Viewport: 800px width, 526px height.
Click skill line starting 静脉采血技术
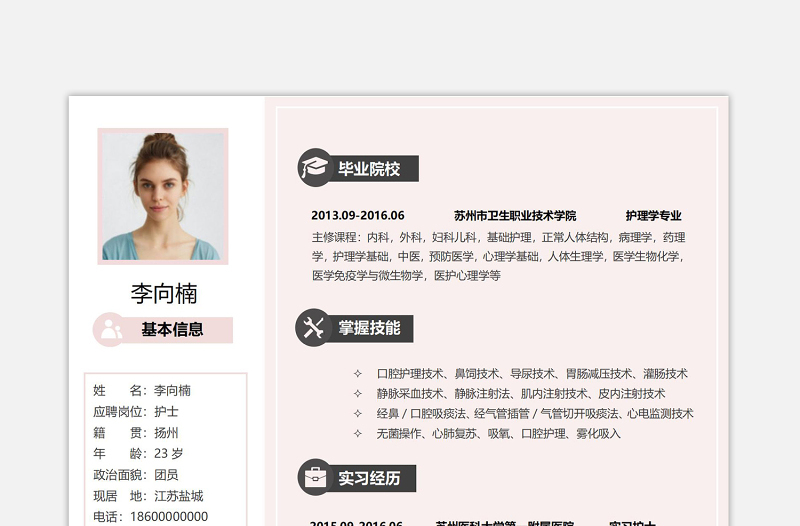[521, 394]
